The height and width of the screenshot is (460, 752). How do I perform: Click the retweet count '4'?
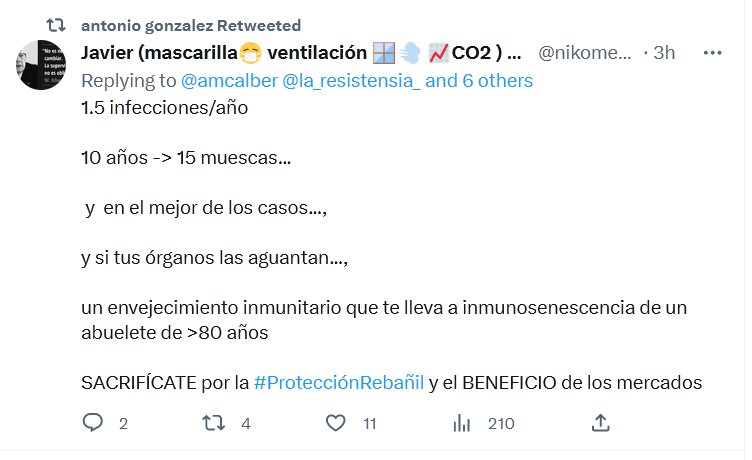[x=245, y=424]
